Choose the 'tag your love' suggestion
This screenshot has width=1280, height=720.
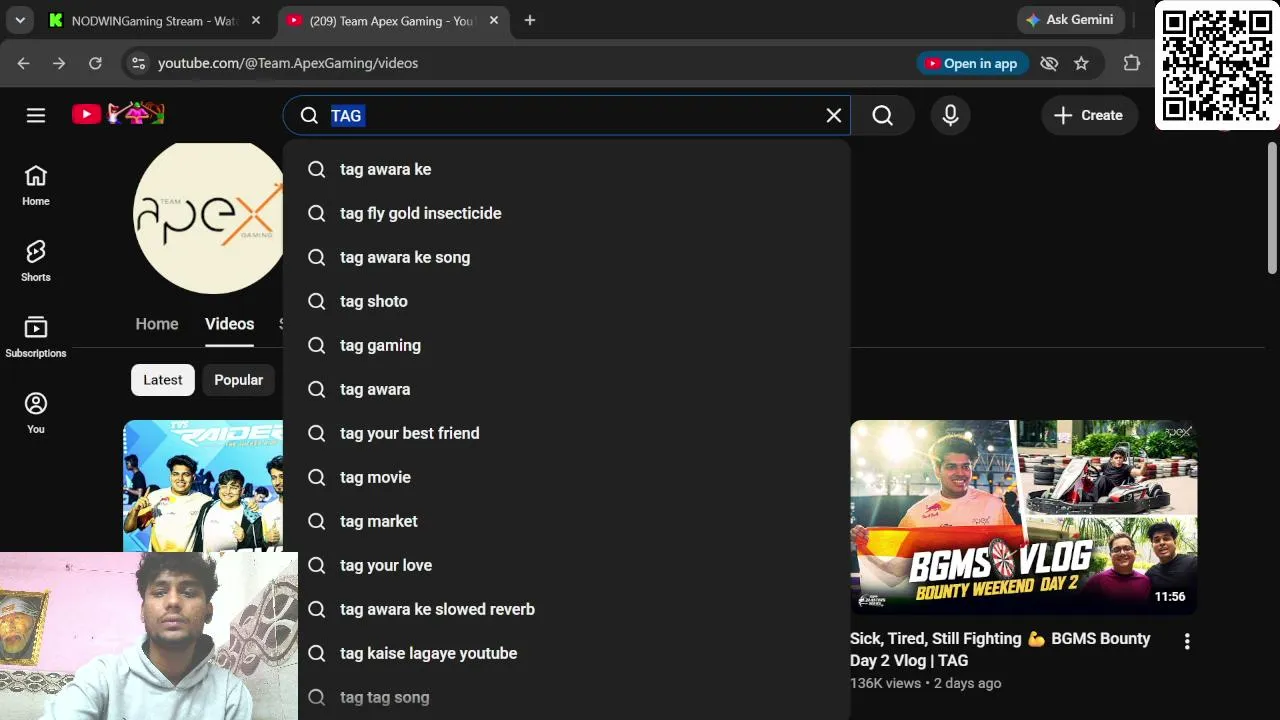pos(567,565)
